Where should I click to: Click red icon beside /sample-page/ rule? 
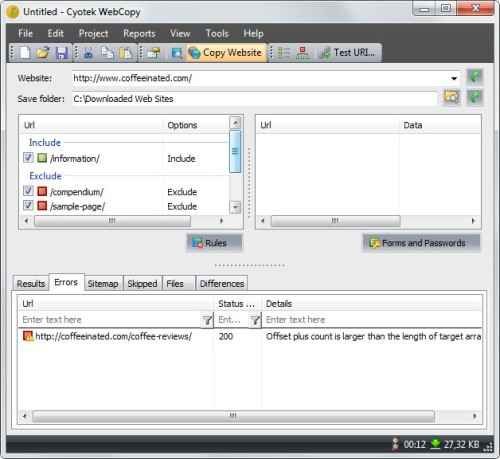(x=42, y=206)
